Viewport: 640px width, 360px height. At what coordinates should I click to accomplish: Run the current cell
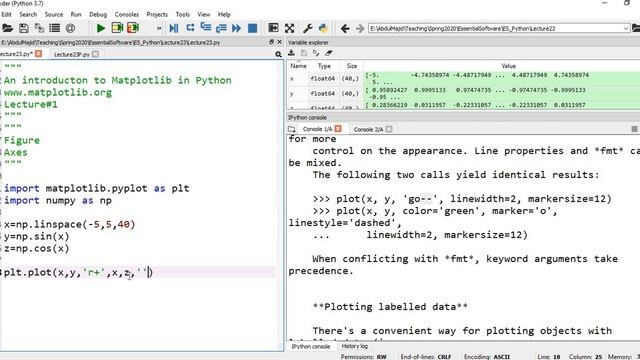(x=117, y=28)
